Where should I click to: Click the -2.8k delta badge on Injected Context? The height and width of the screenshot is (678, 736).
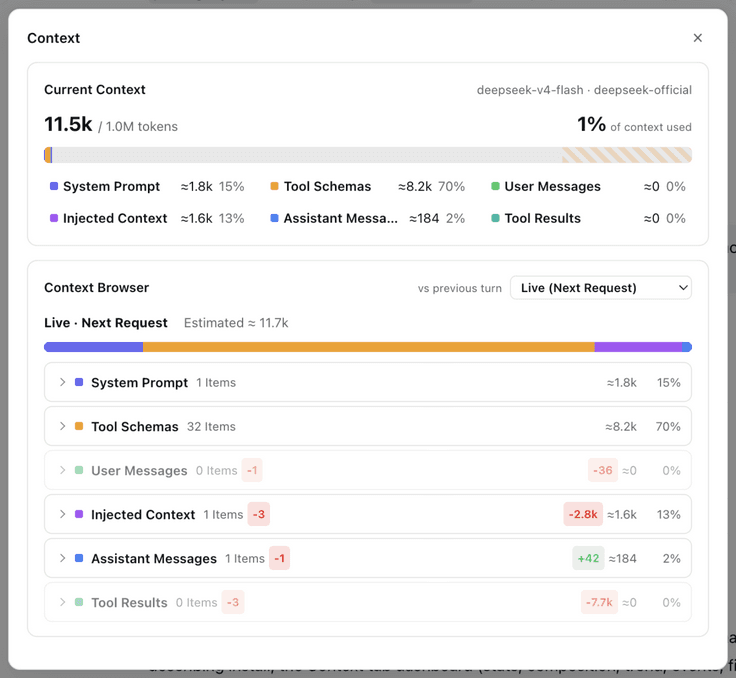tap(583, 514)
